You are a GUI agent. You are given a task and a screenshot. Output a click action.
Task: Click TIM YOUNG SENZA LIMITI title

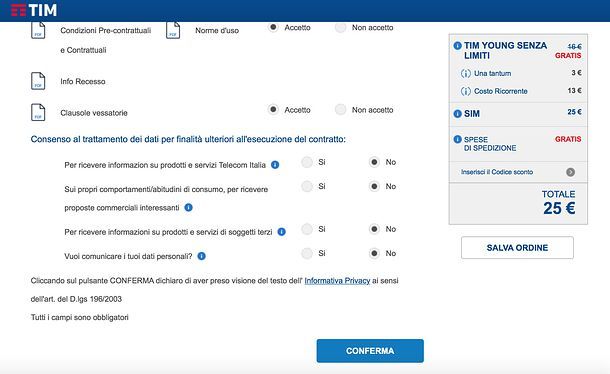pos(505,51)
